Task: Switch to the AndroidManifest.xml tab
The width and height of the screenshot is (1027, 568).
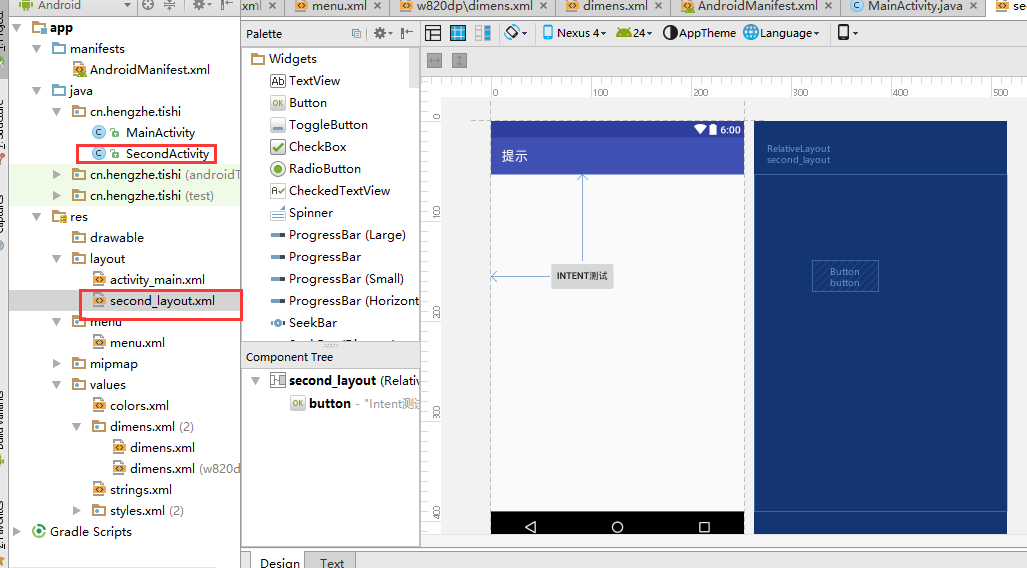Action: pos(756,6)
